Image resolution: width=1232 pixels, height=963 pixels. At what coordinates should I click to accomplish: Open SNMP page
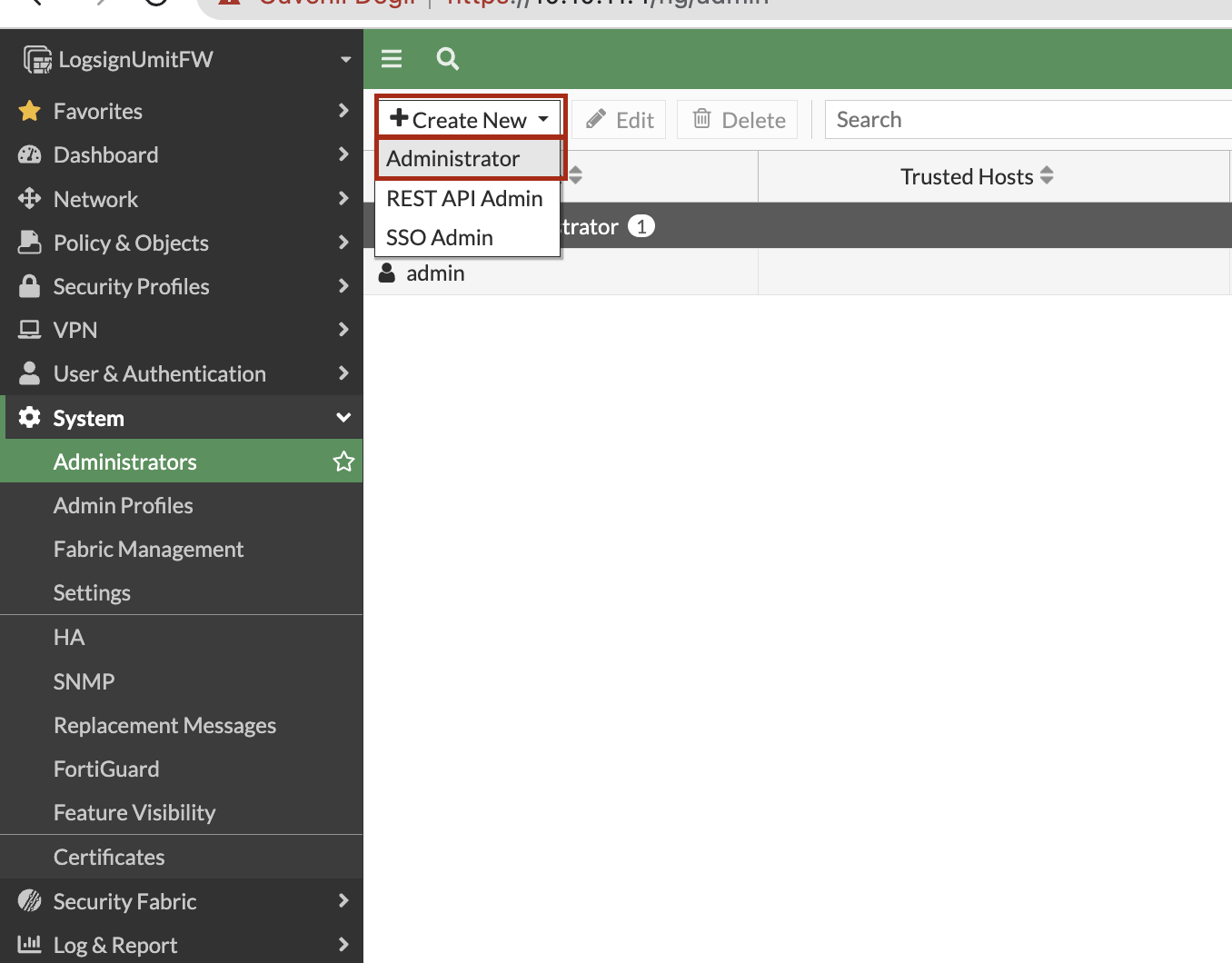click(x=182, y=681)
